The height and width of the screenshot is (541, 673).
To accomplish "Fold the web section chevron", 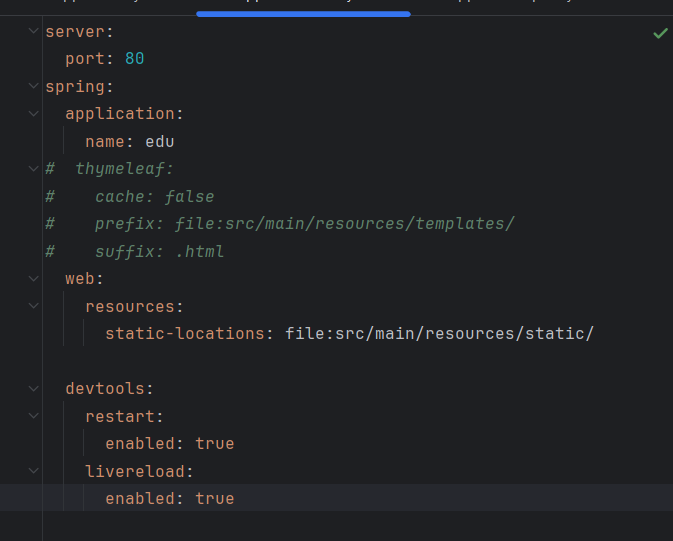I will (x=35, y=279).
